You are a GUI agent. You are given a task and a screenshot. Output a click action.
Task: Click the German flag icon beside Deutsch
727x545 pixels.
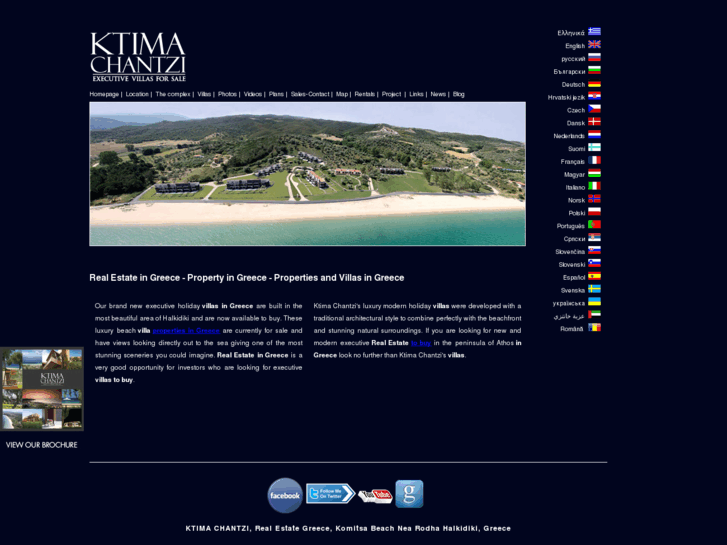coord(594,83)
